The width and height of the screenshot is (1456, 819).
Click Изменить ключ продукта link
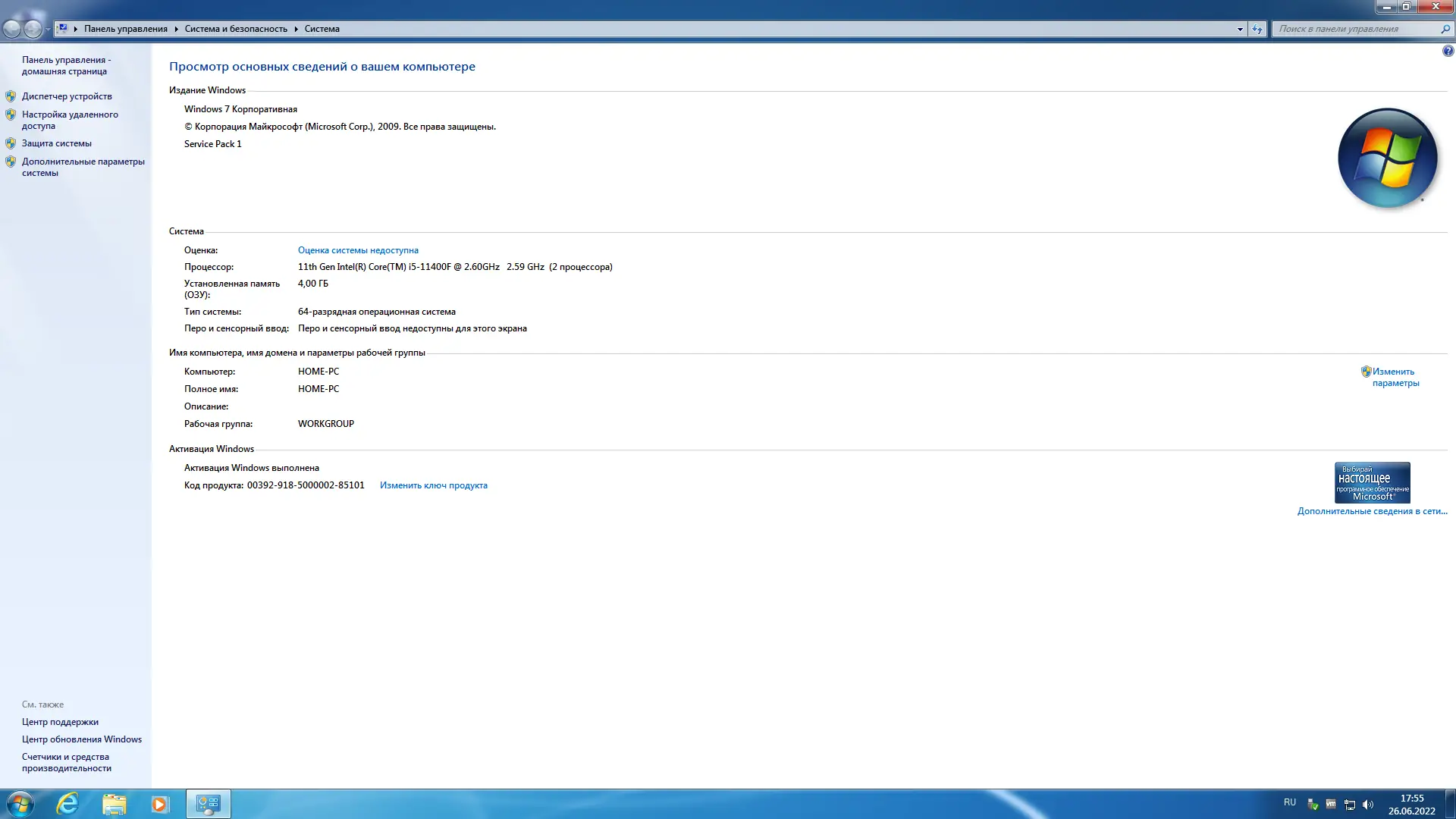click(433, 485)
